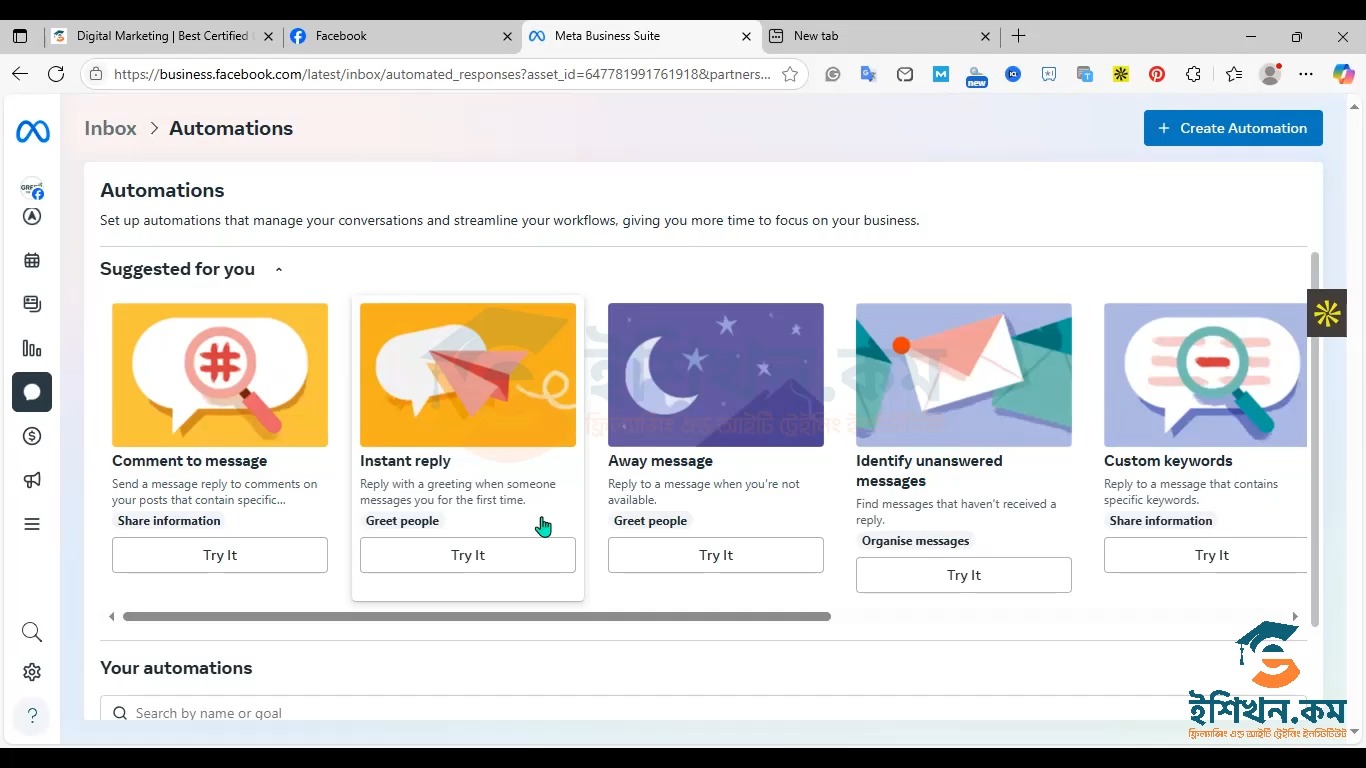Open the Comment to message thumbnail
Viewport: 1366px width, 768px height.
(220, 375)
